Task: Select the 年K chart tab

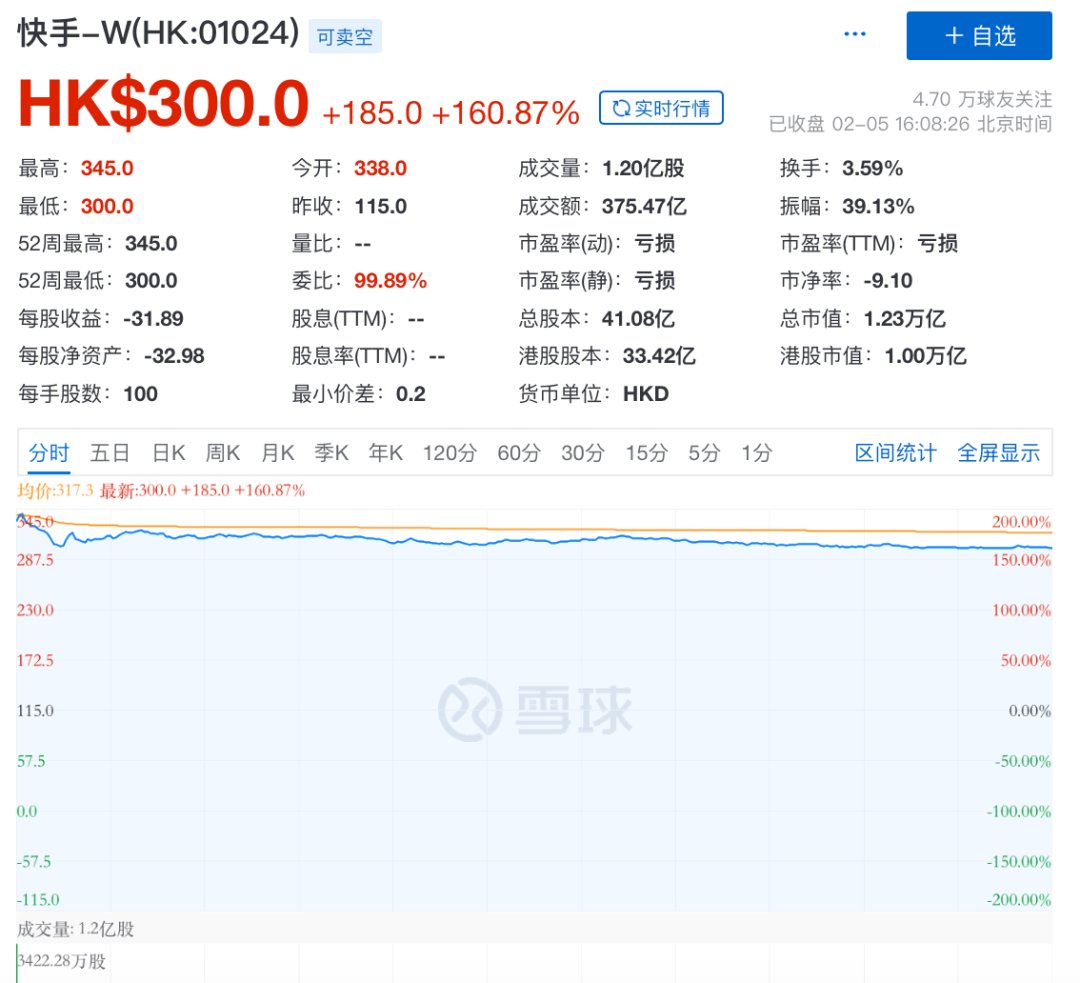Action: click(x=386, y=453)
